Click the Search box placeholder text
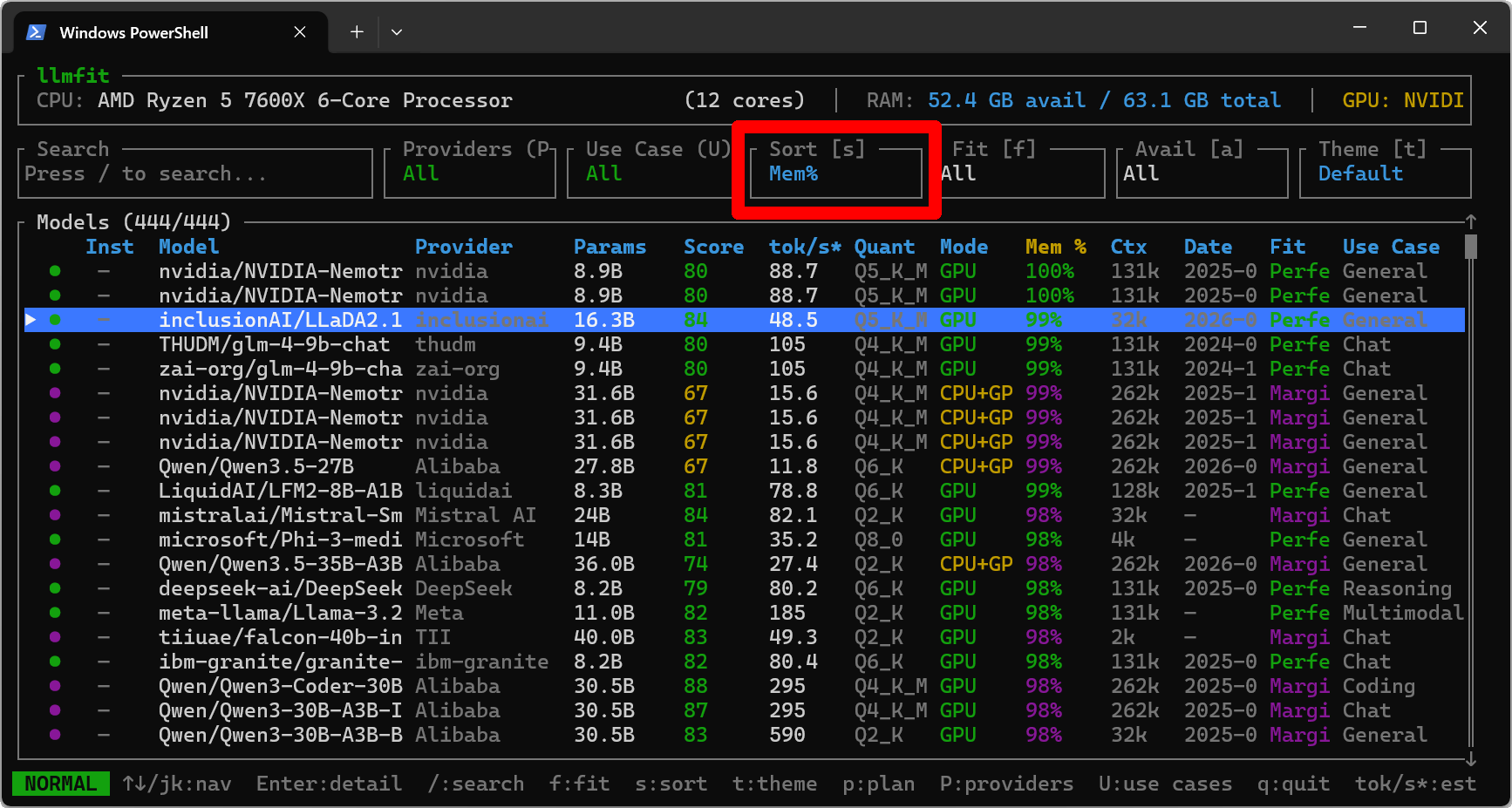 click(146, 173)
